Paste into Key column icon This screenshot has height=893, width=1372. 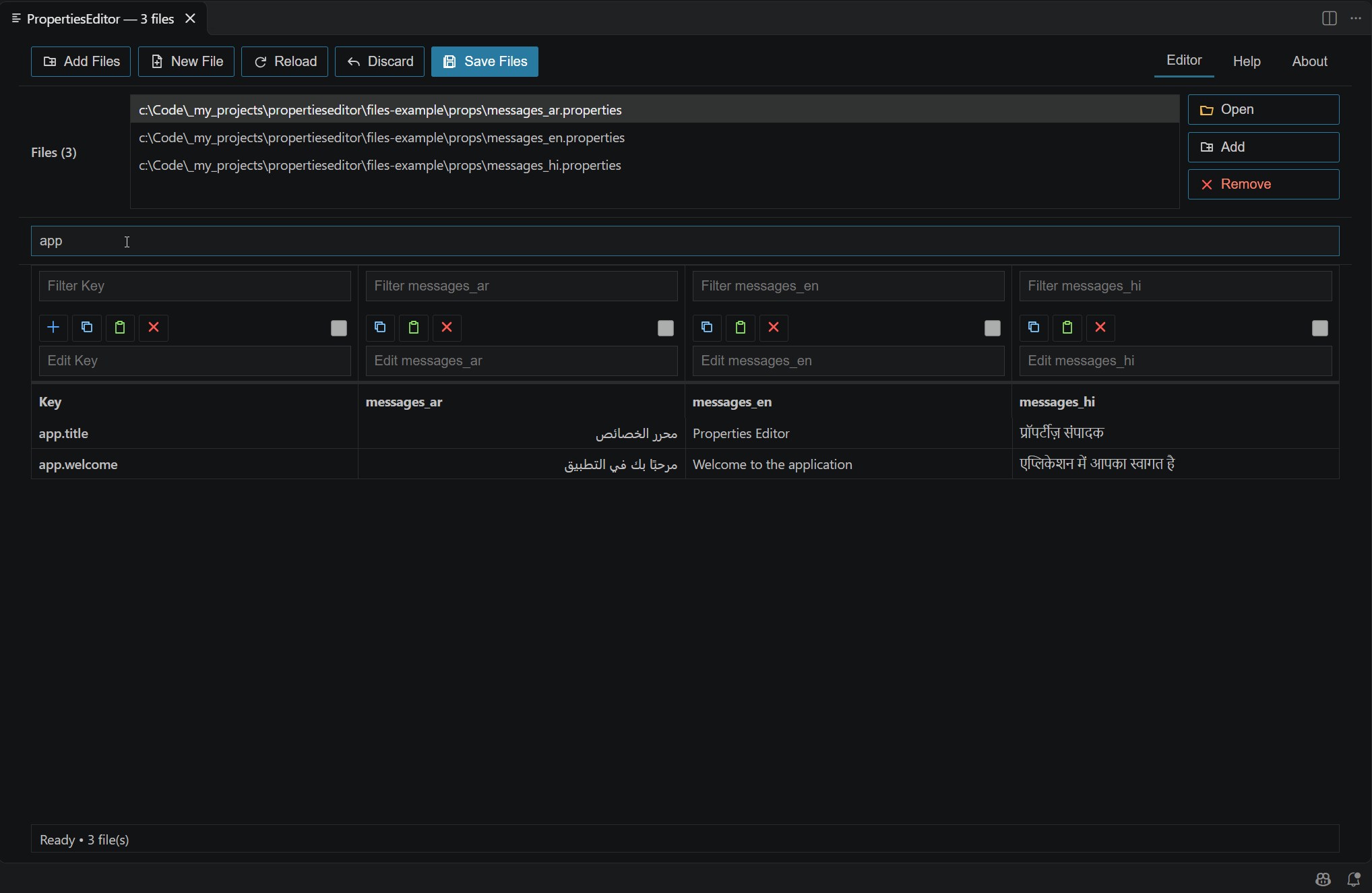[x=120, y=328]
